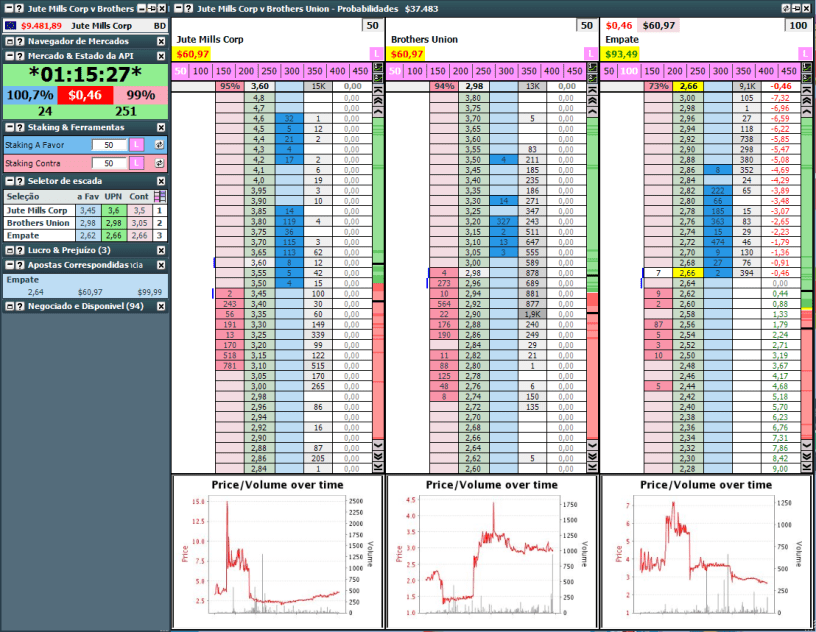Collapse the Lucro & Prejuízo panel
816x632 pixels.
coord(10,250)
